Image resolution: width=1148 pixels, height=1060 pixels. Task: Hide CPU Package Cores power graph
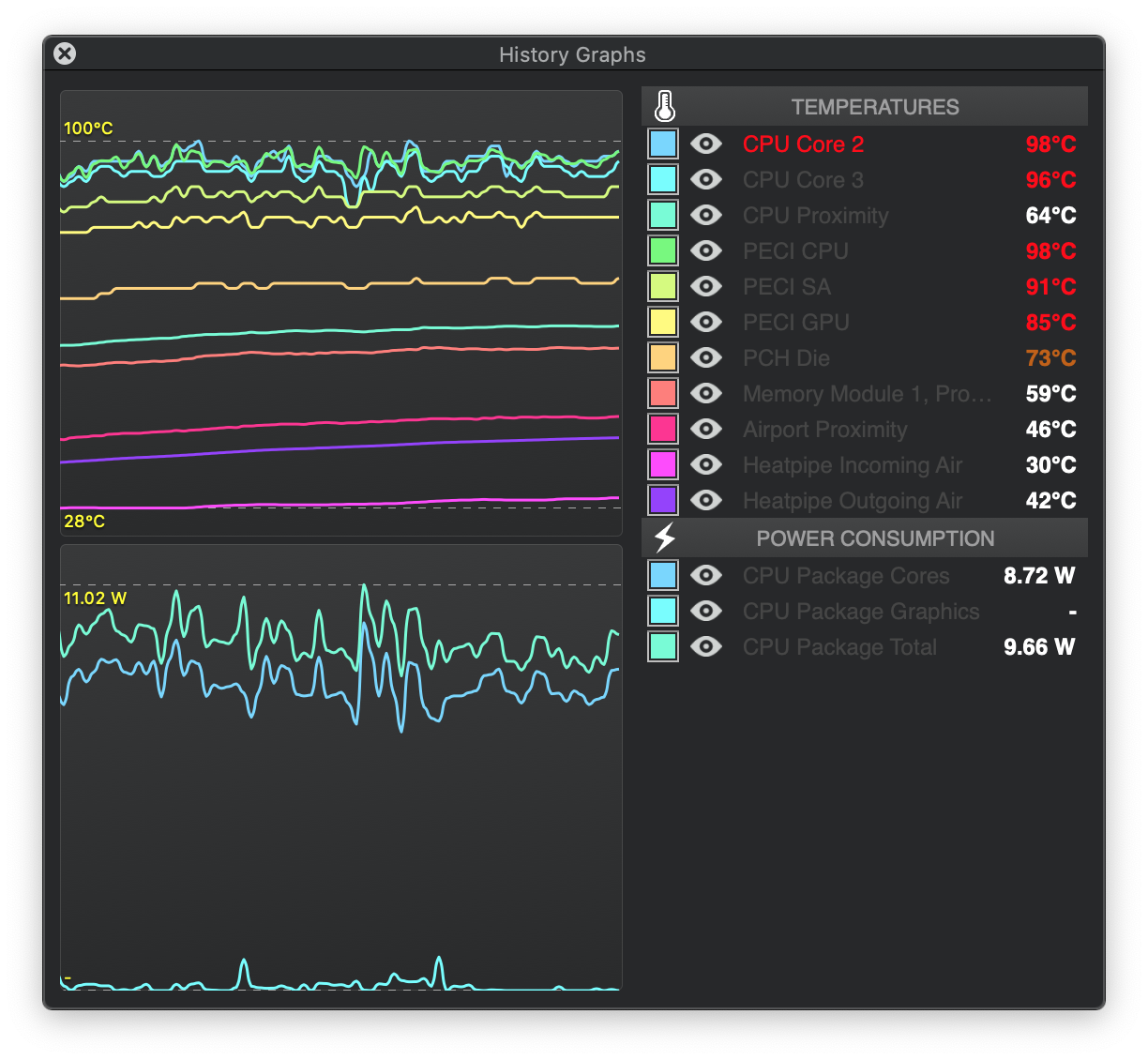coord(706,575)
